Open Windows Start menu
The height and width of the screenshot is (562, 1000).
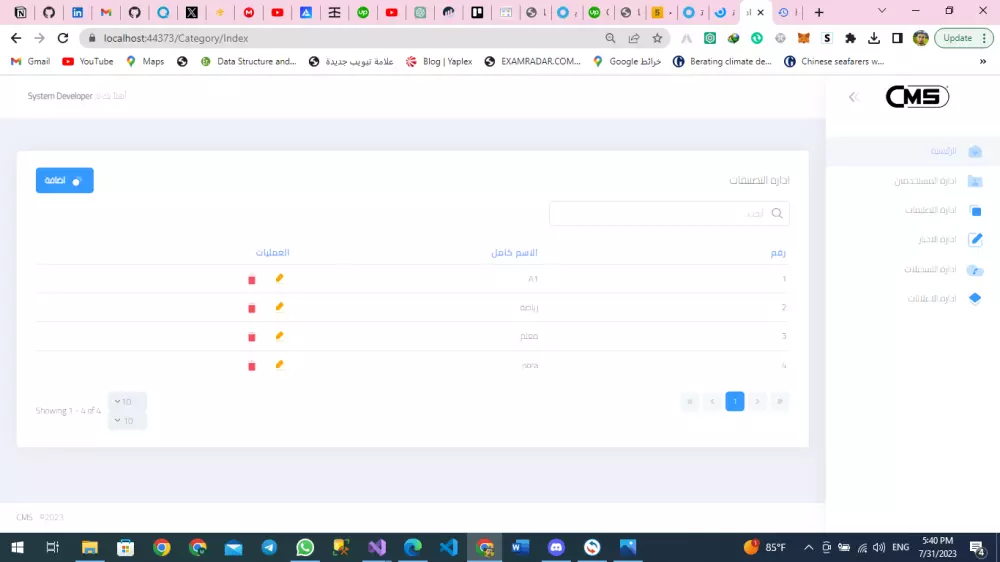[x=17, y=547]
